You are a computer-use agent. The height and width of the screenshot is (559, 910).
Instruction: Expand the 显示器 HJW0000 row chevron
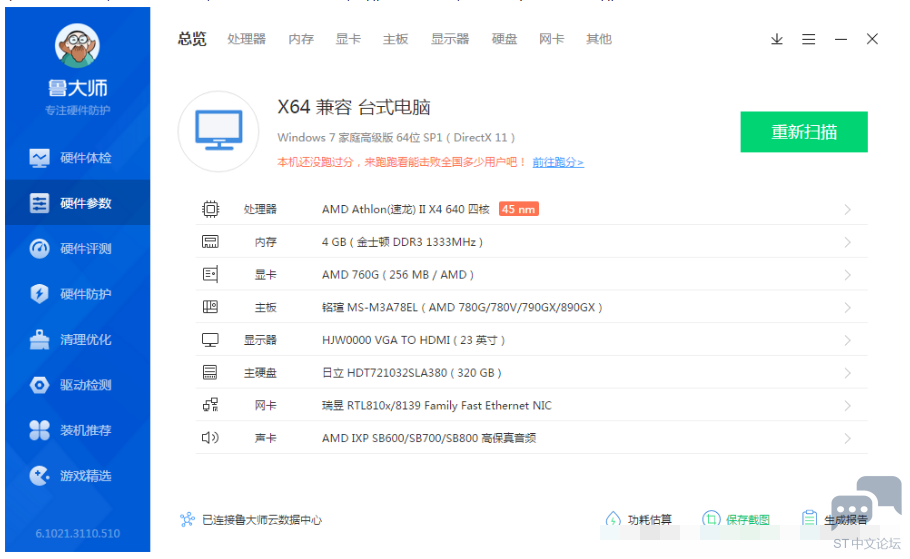pos(847,340)
